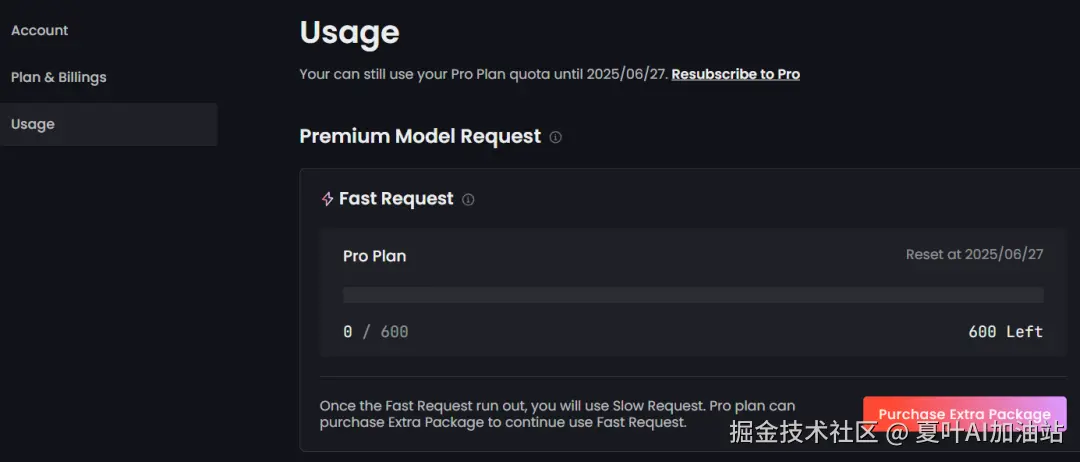Select the Usage sidebar item

coord(33,124)
